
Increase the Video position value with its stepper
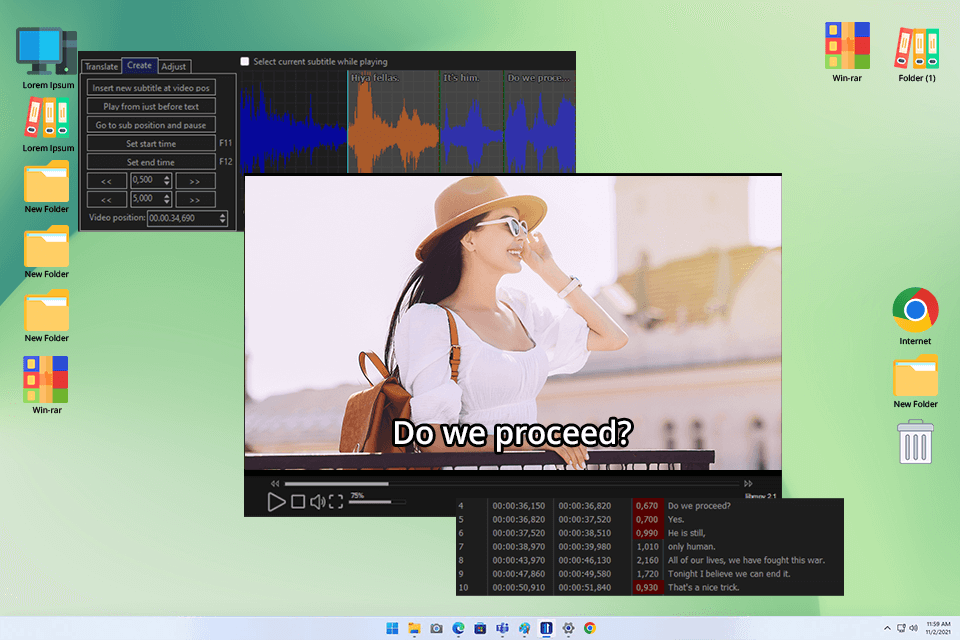(222, 215)
